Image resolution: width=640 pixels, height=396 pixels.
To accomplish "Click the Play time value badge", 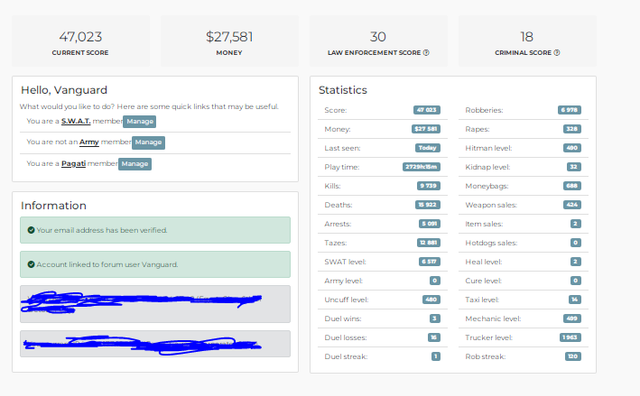I will tap(422, 167).
